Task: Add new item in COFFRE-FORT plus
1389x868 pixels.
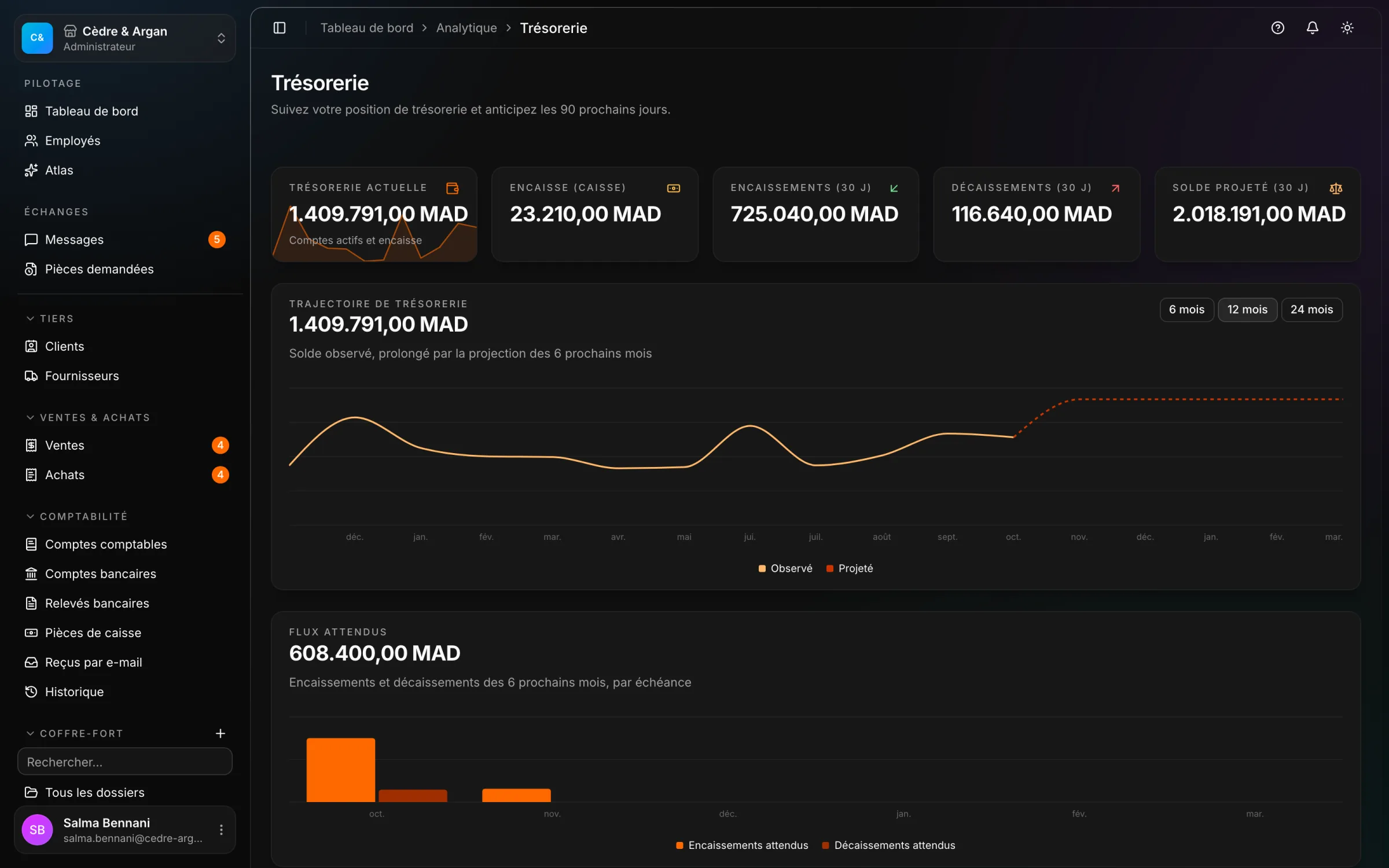Action: 221,733
